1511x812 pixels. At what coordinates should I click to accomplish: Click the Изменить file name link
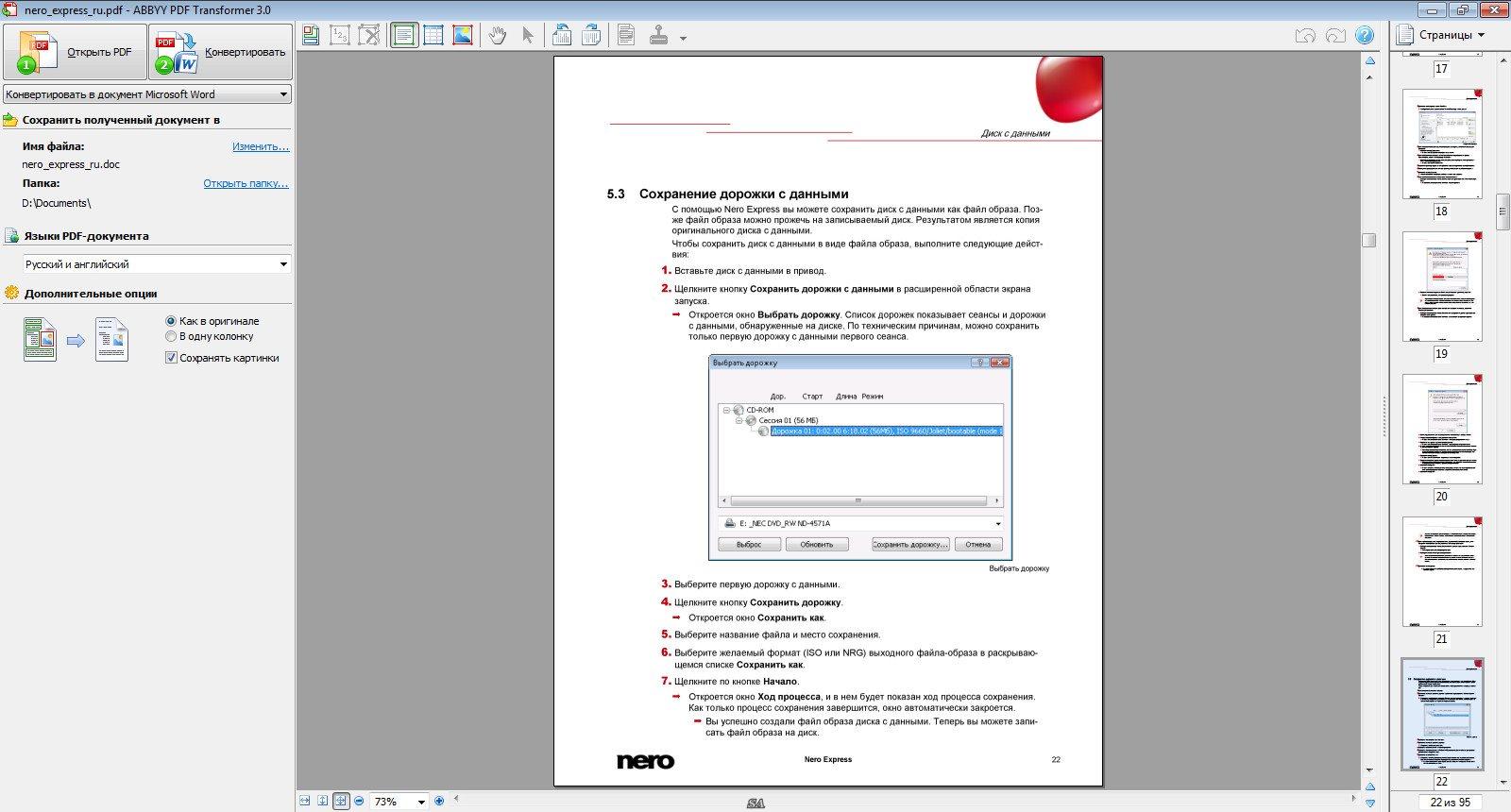(261, 146)
